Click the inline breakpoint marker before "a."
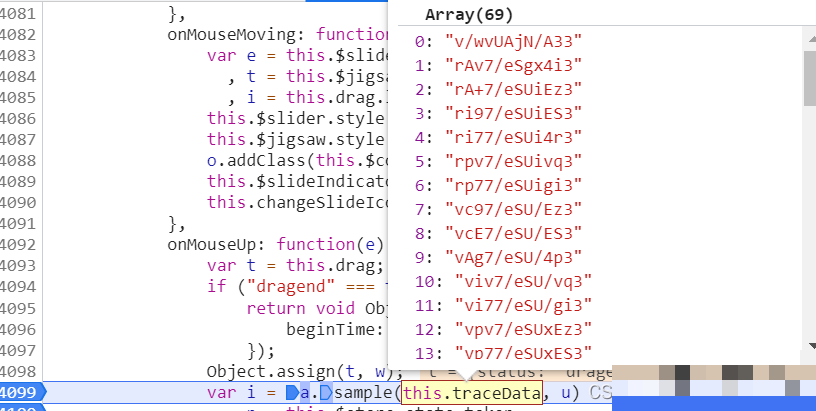 pos(292,392)
